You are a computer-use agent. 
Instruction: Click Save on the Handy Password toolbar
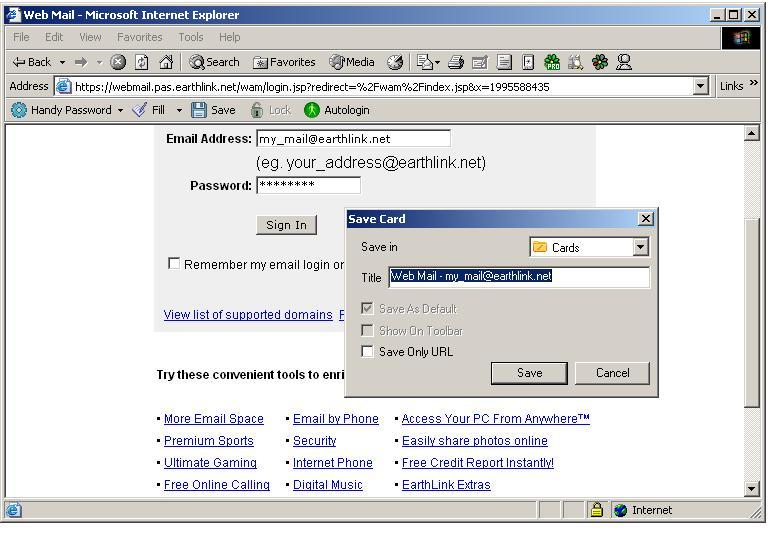213,110
